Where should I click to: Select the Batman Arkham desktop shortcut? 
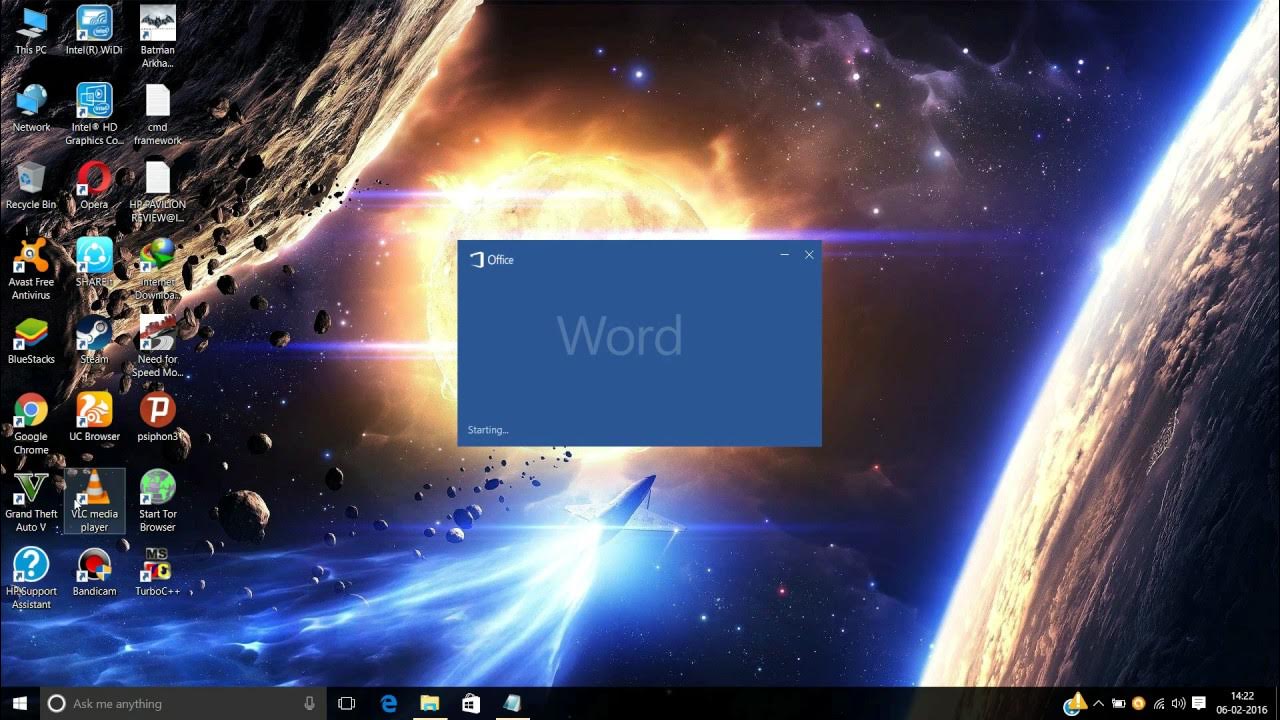click(x=157, y=37)
